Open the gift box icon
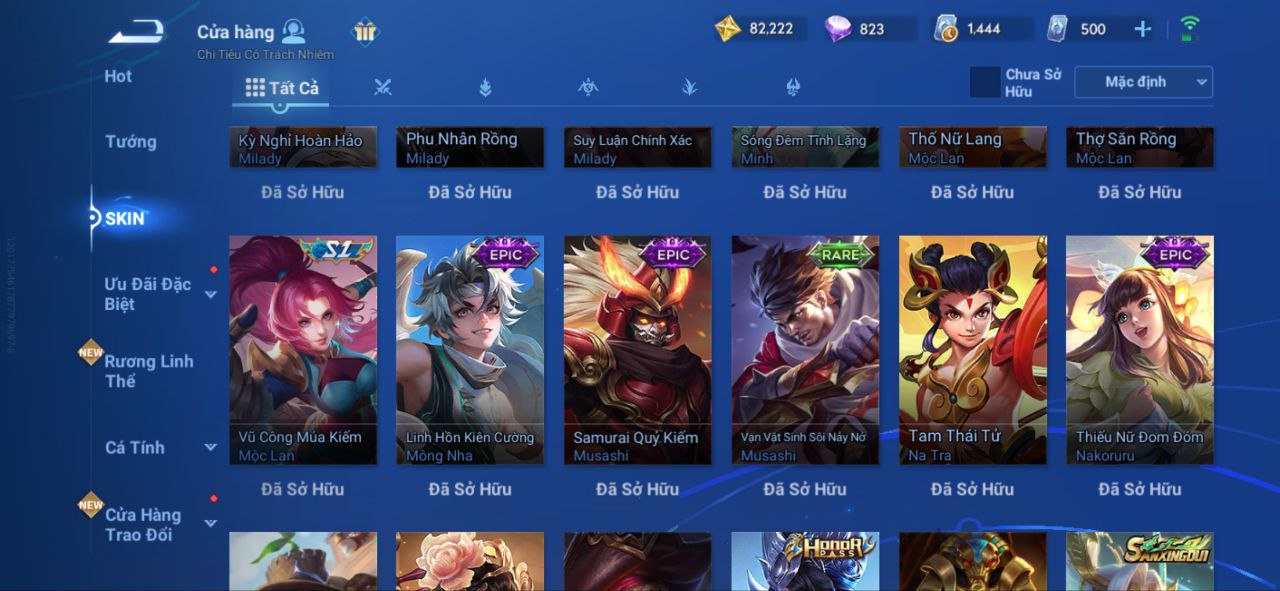 (x=365, y=32)
